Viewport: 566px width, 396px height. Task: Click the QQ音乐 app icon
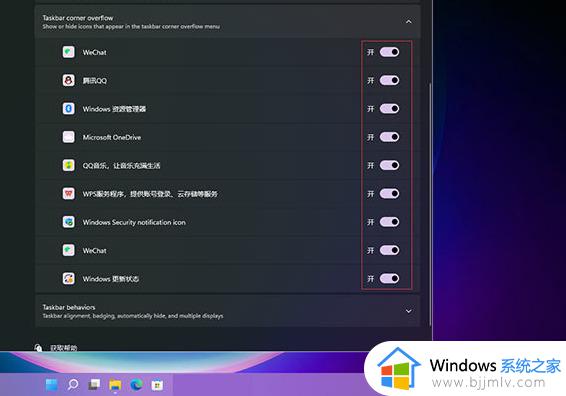[x=69, y=165]
